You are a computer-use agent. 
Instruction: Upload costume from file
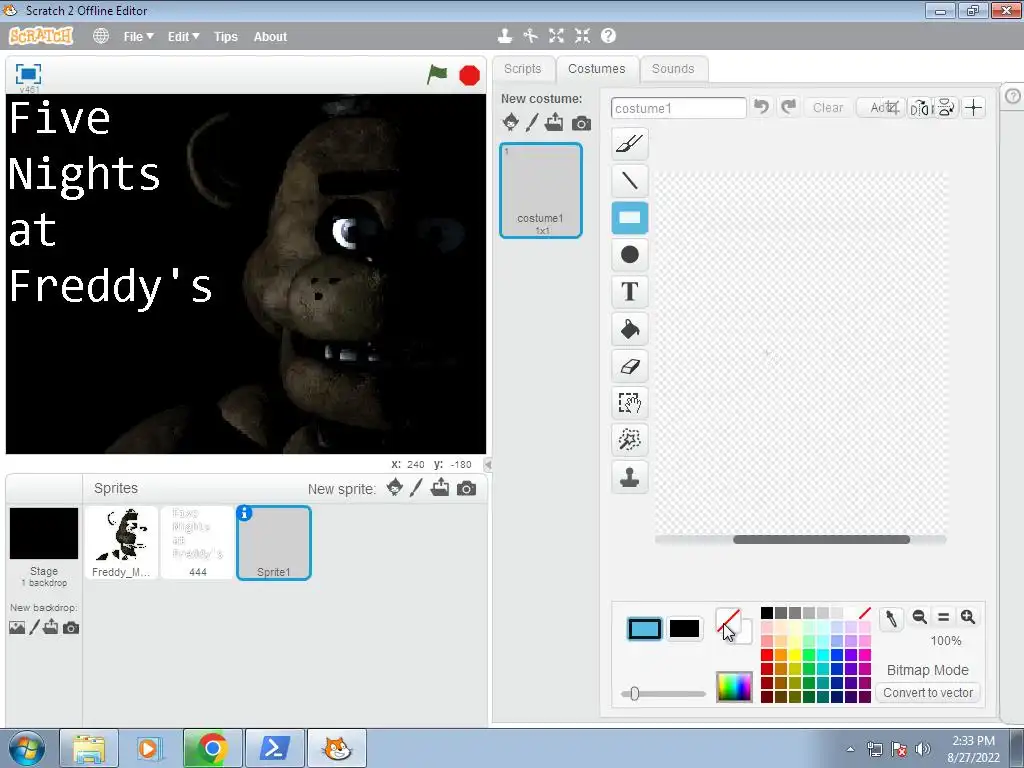(554, 122)
